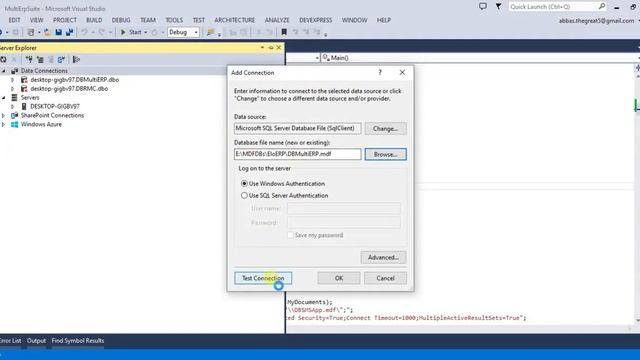Open the ANALYZE menu
The image size is (640, 360).
tap(277, 20)
